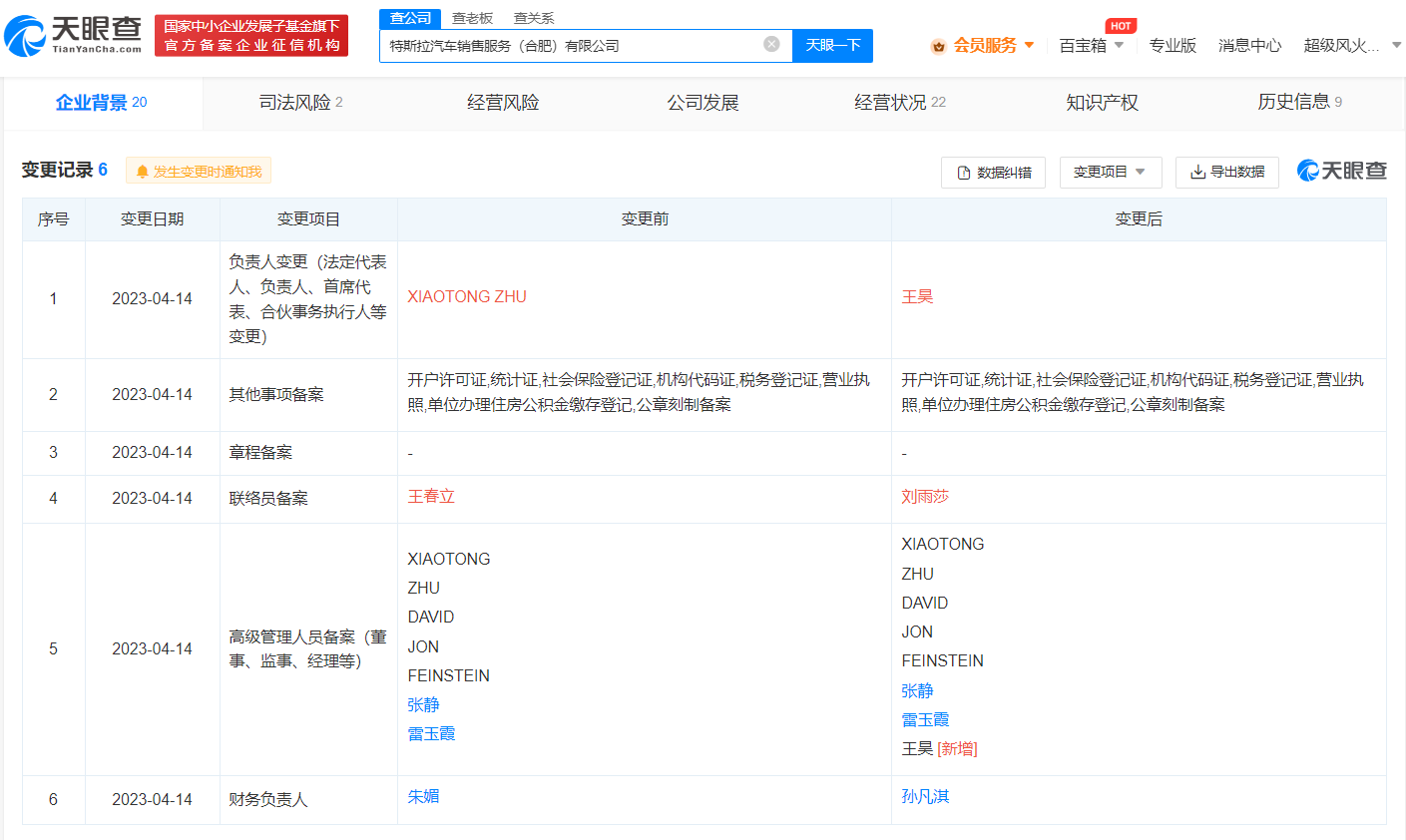This screenshot has width=1406, height=840.
Task: Click the red 国家中小企业发展子基金旗下 banner
Action: [251, 36]
